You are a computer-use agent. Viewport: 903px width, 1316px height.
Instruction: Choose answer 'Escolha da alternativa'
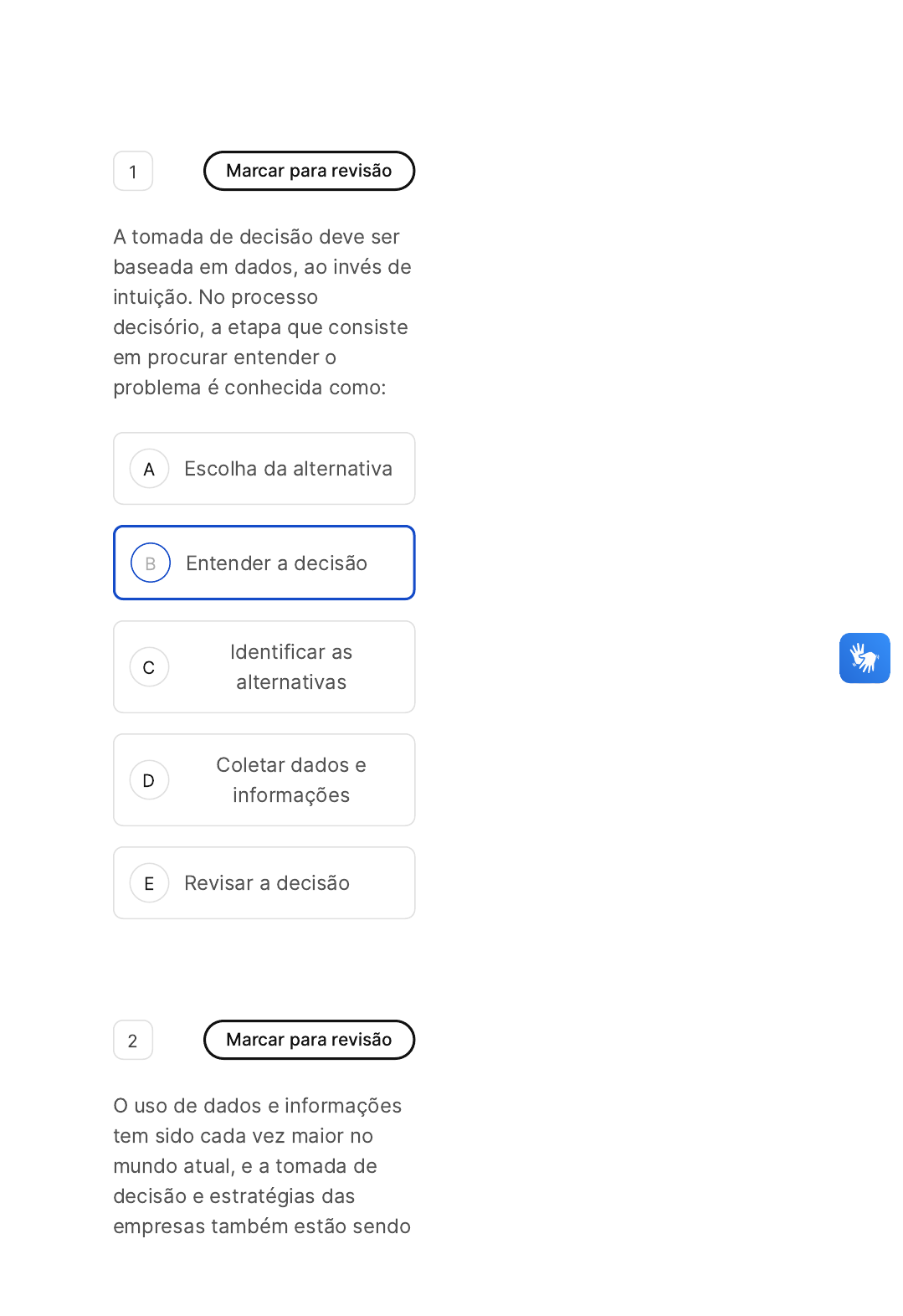click(264, 469)
